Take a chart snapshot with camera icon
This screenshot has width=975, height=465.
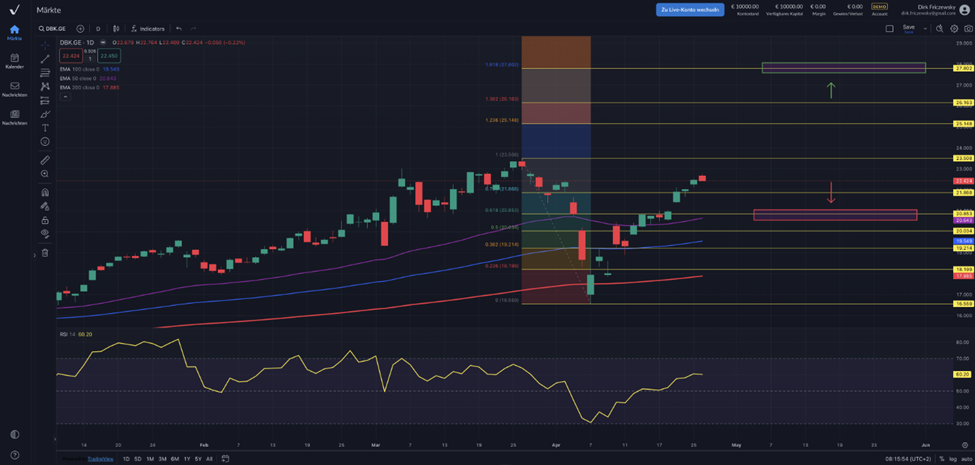click(x=967, y=29)
